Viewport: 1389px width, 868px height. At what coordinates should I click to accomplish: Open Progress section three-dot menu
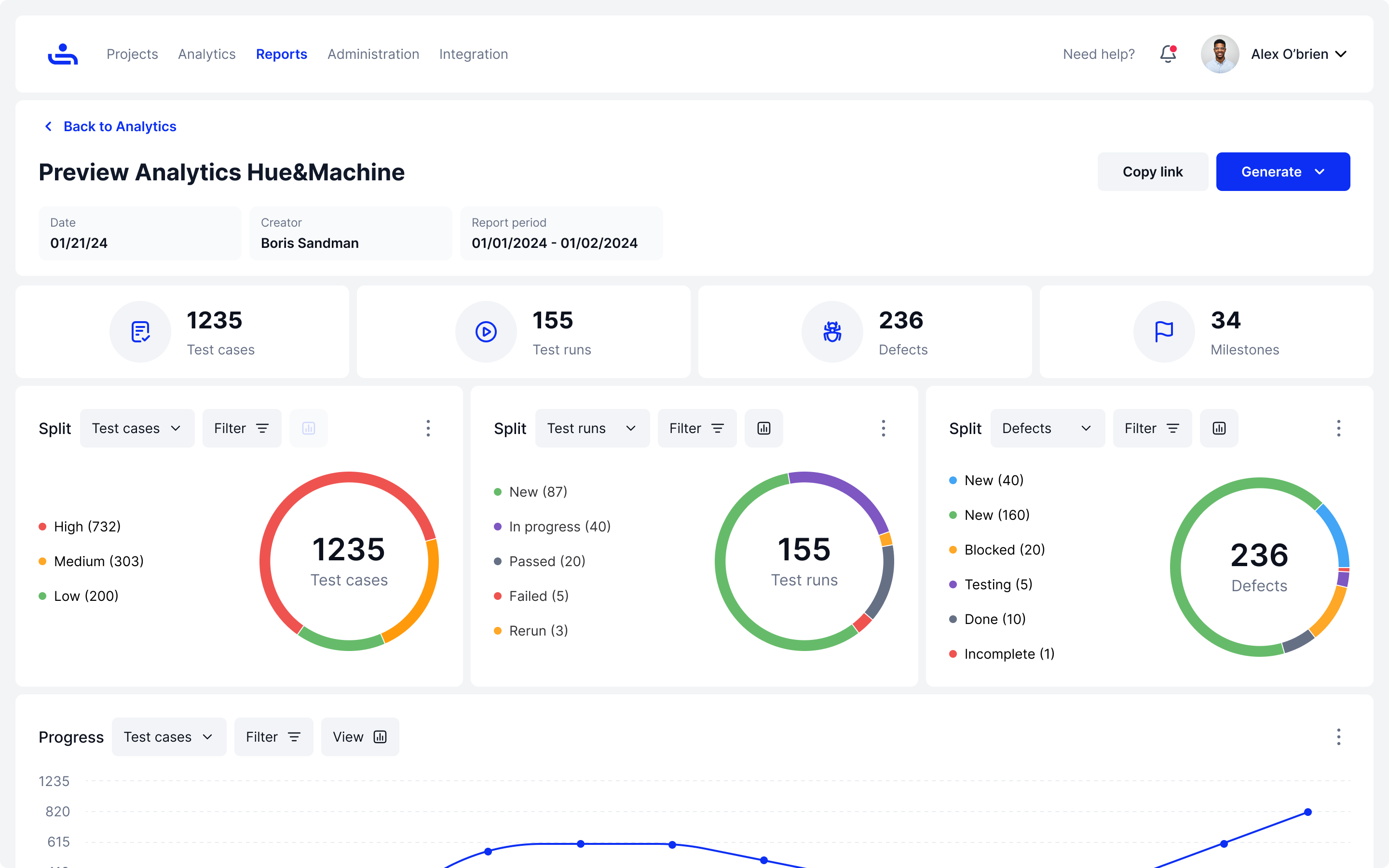point(1338,736)
